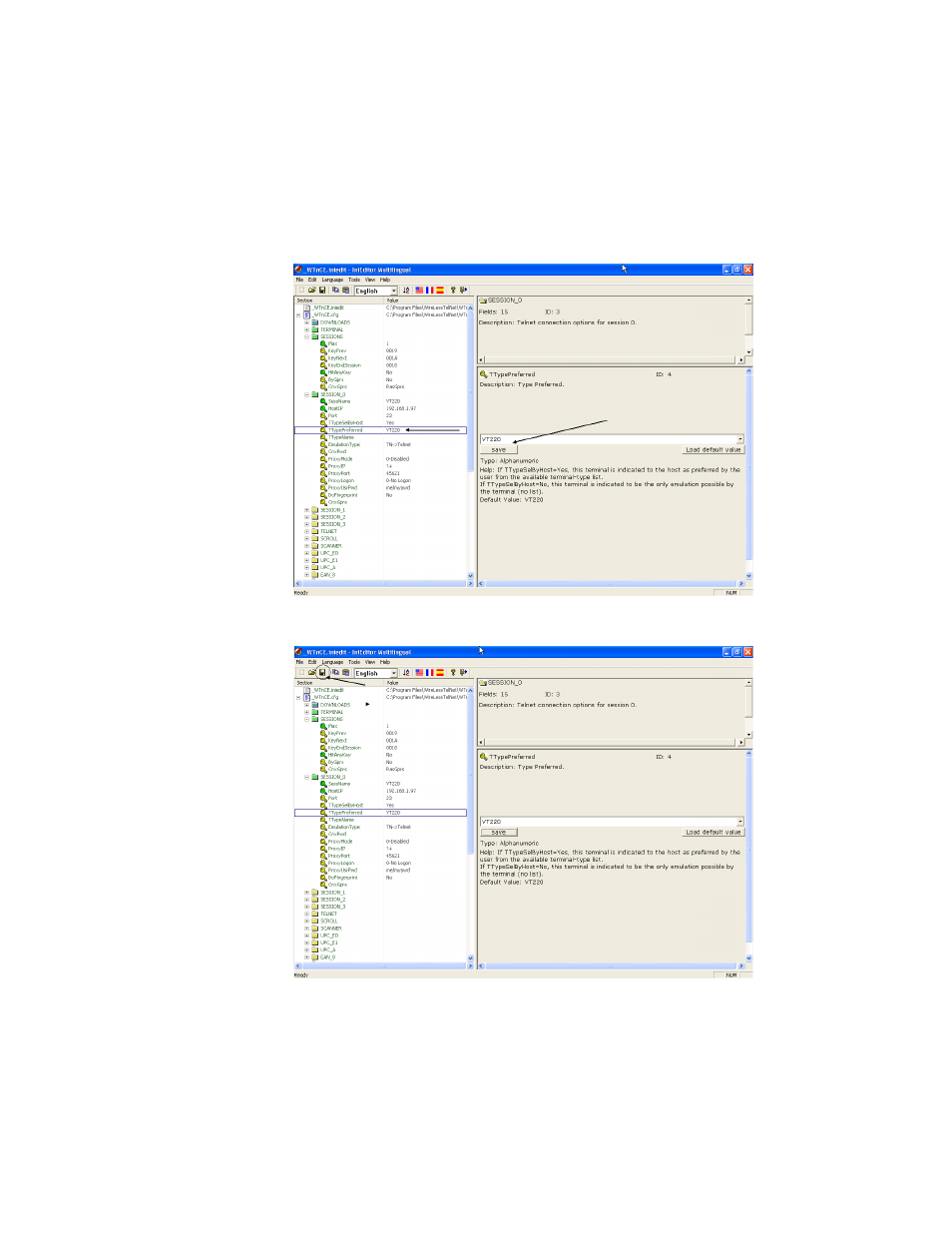
Task: Click the Exit icon in upper window toolbar
Action: click(x=463, y=291)
